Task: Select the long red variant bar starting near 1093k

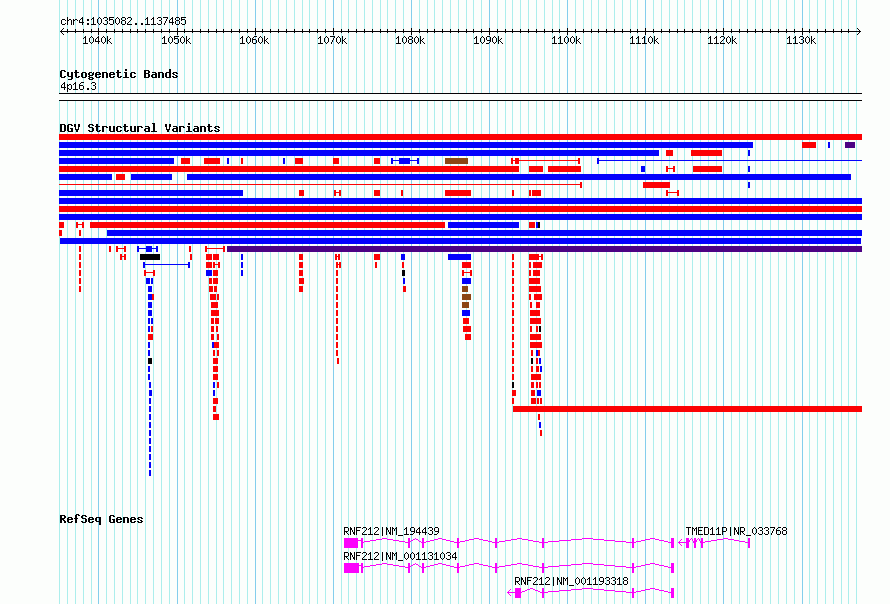Action: tap(687, 409)
